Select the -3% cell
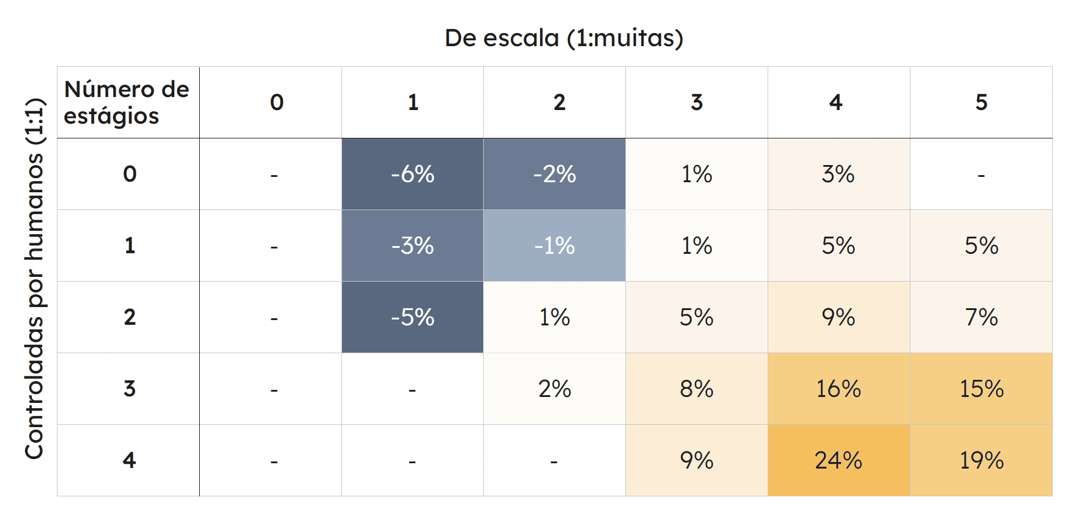The width and height of the screenshot is (1080, 523). 412,246
